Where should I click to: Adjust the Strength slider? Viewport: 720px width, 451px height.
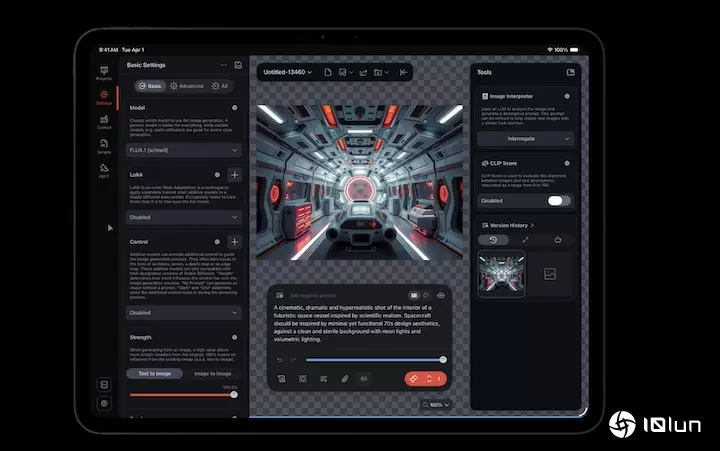pyautogui.click(x=180, y=394)
